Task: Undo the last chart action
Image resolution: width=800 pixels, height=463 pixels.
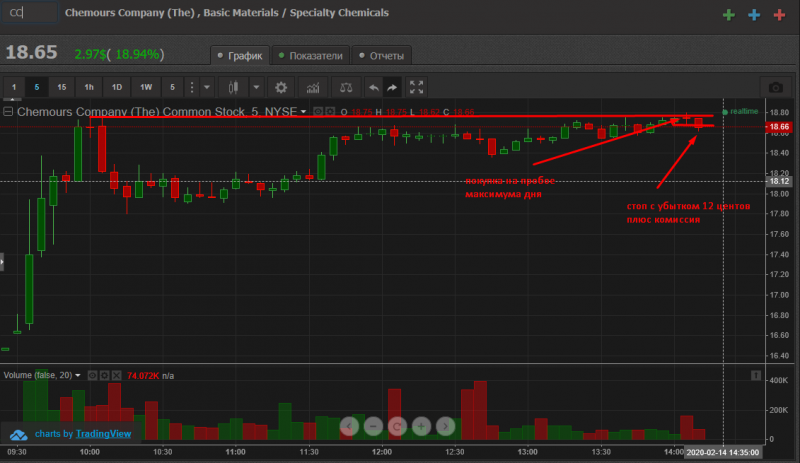Action: click(x=374, y=87)
